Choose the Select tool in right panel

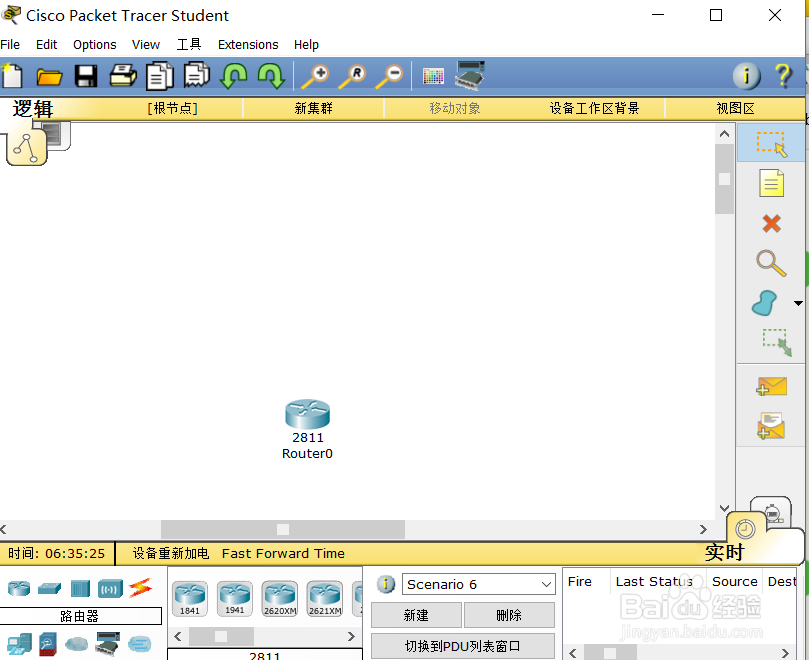pyautogui.click(x=771, y=144)
